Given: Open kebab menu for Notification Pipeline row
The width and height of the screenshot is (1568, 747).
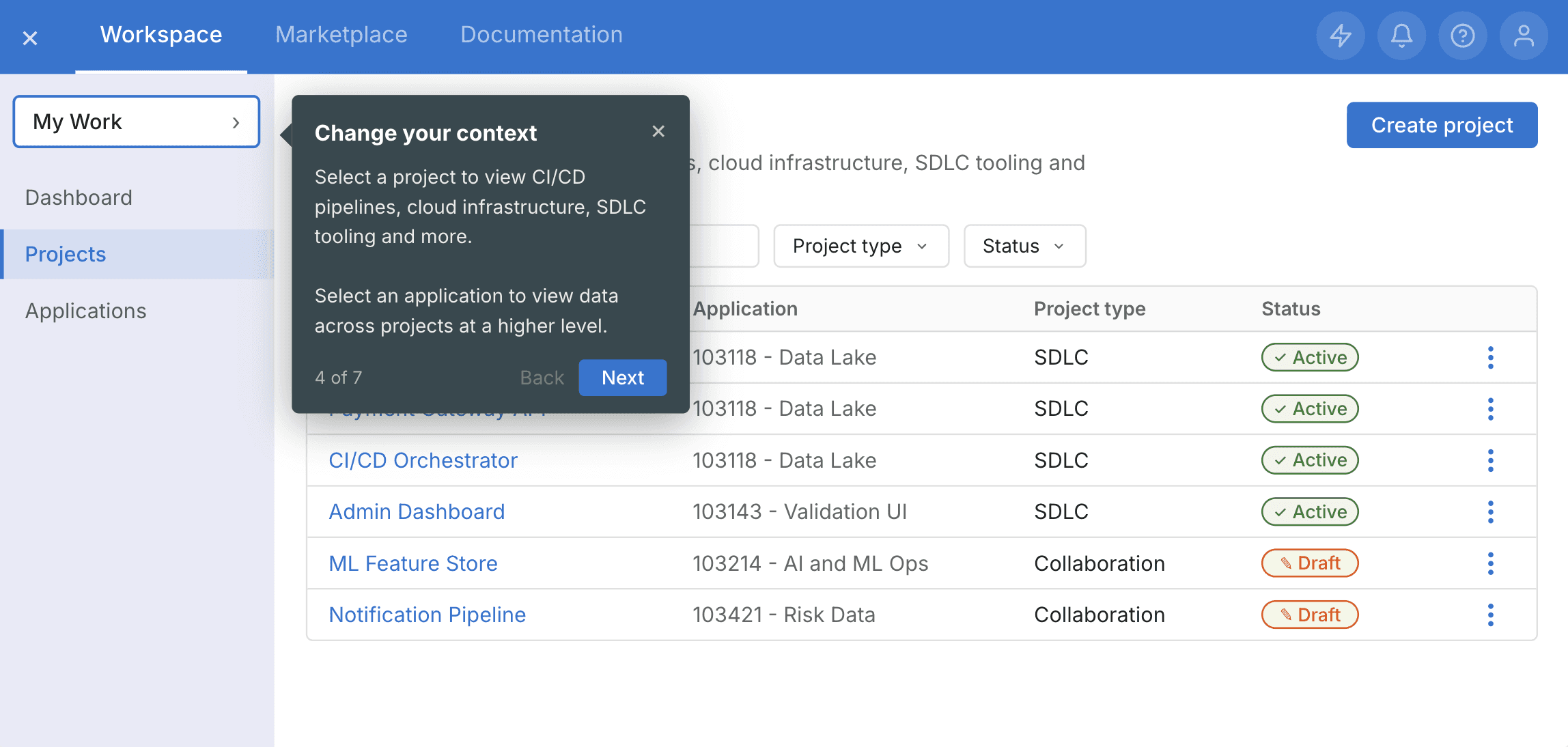Looking at the screenshot, I should [x=1491, y=615].
